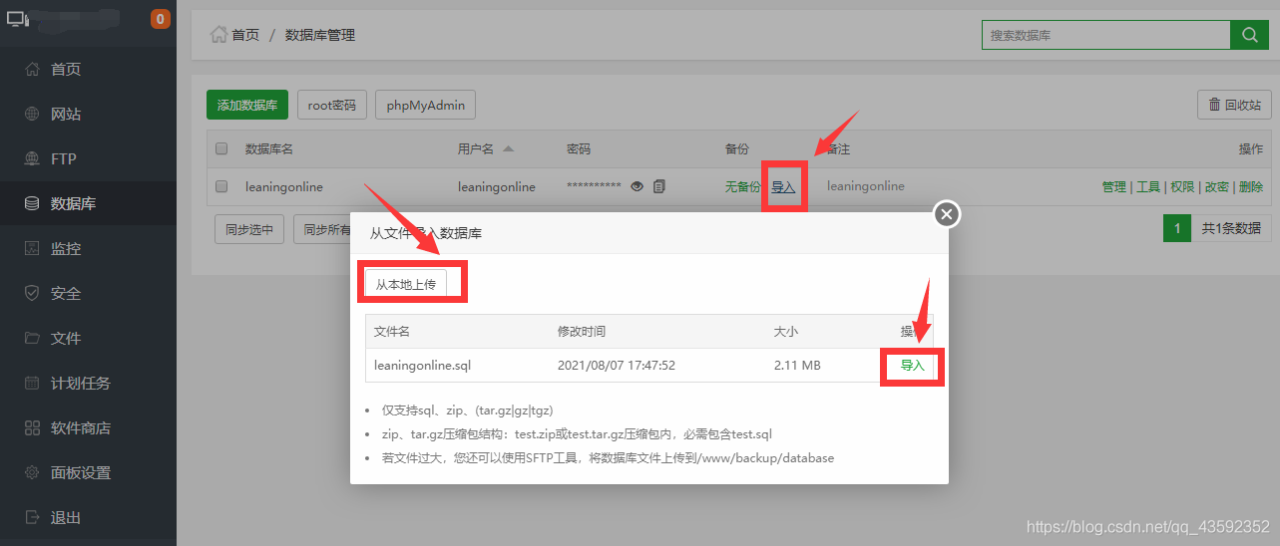Show password using the eye icon
The image size is (1280, 546).
(x=637, y=186)
